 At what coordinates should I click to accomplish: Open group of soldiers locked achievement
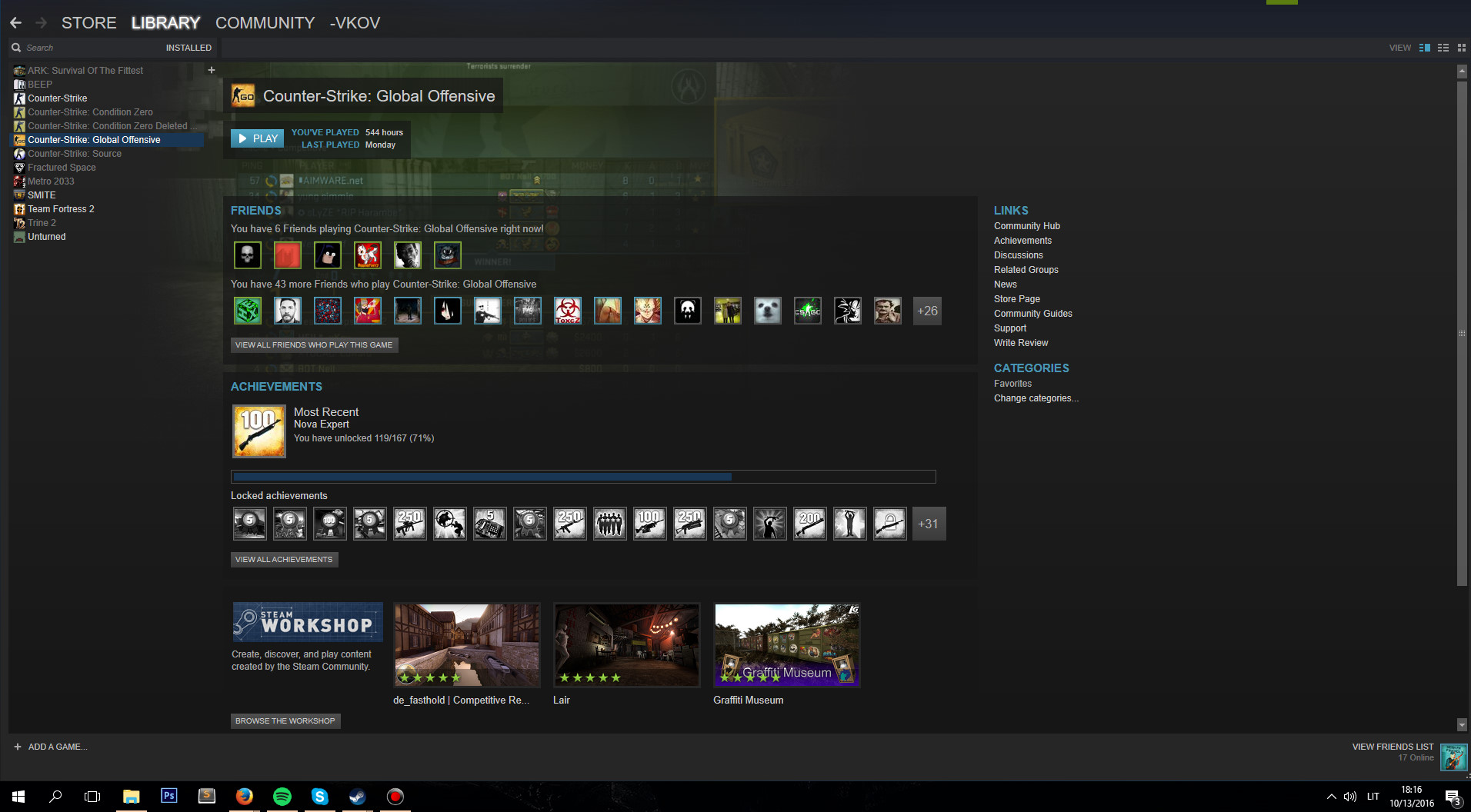click(x=609, y=524)
